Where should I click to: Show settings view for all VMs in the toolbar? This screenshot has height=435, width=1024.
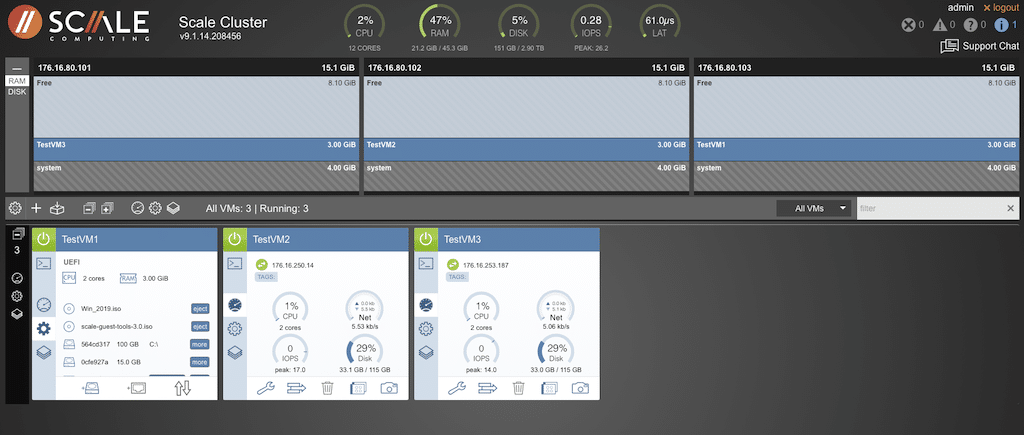pos(155,208)
